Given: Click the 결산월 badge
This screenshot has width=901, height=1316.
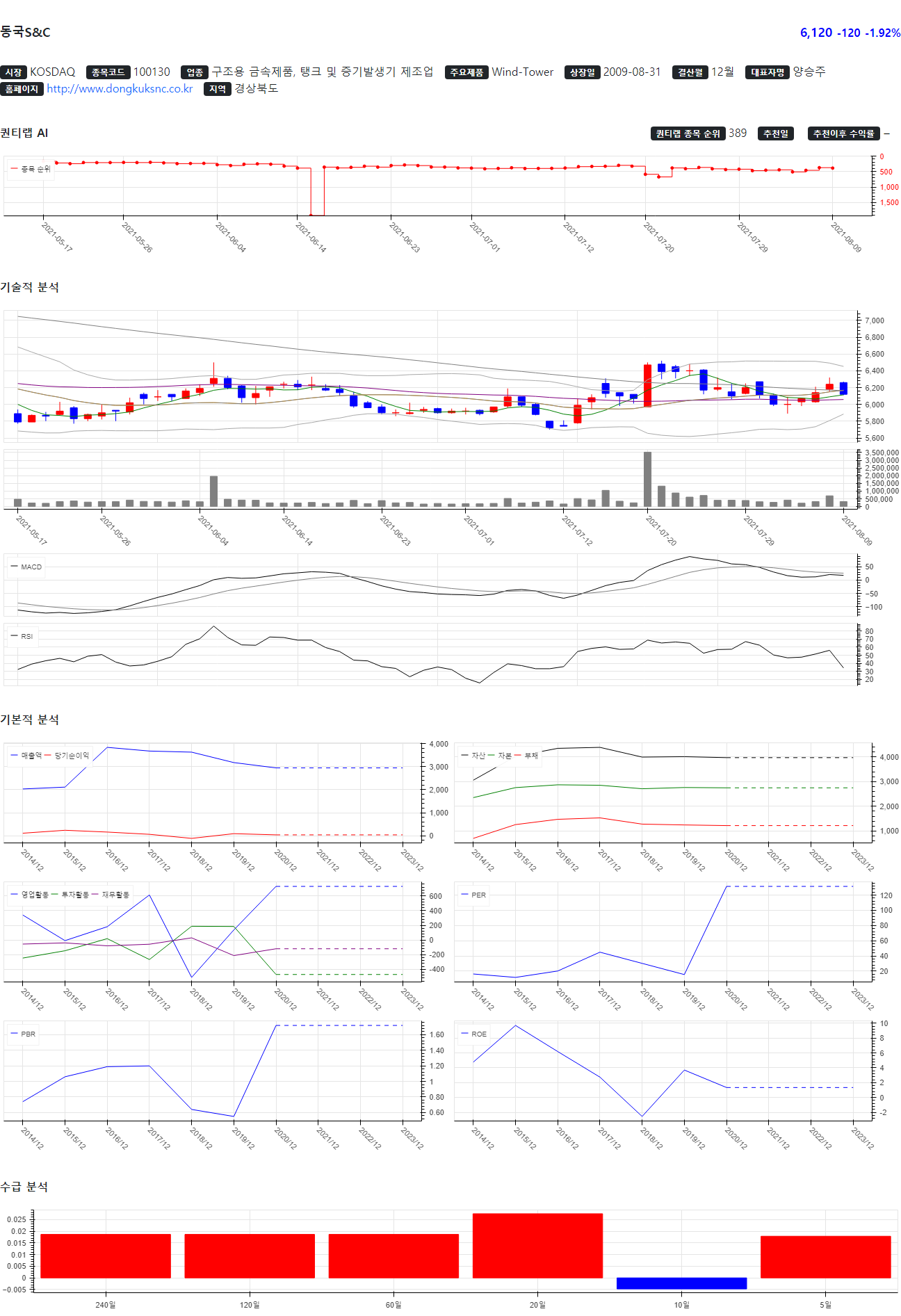Looking at the screenshot, I should (690, 72).
